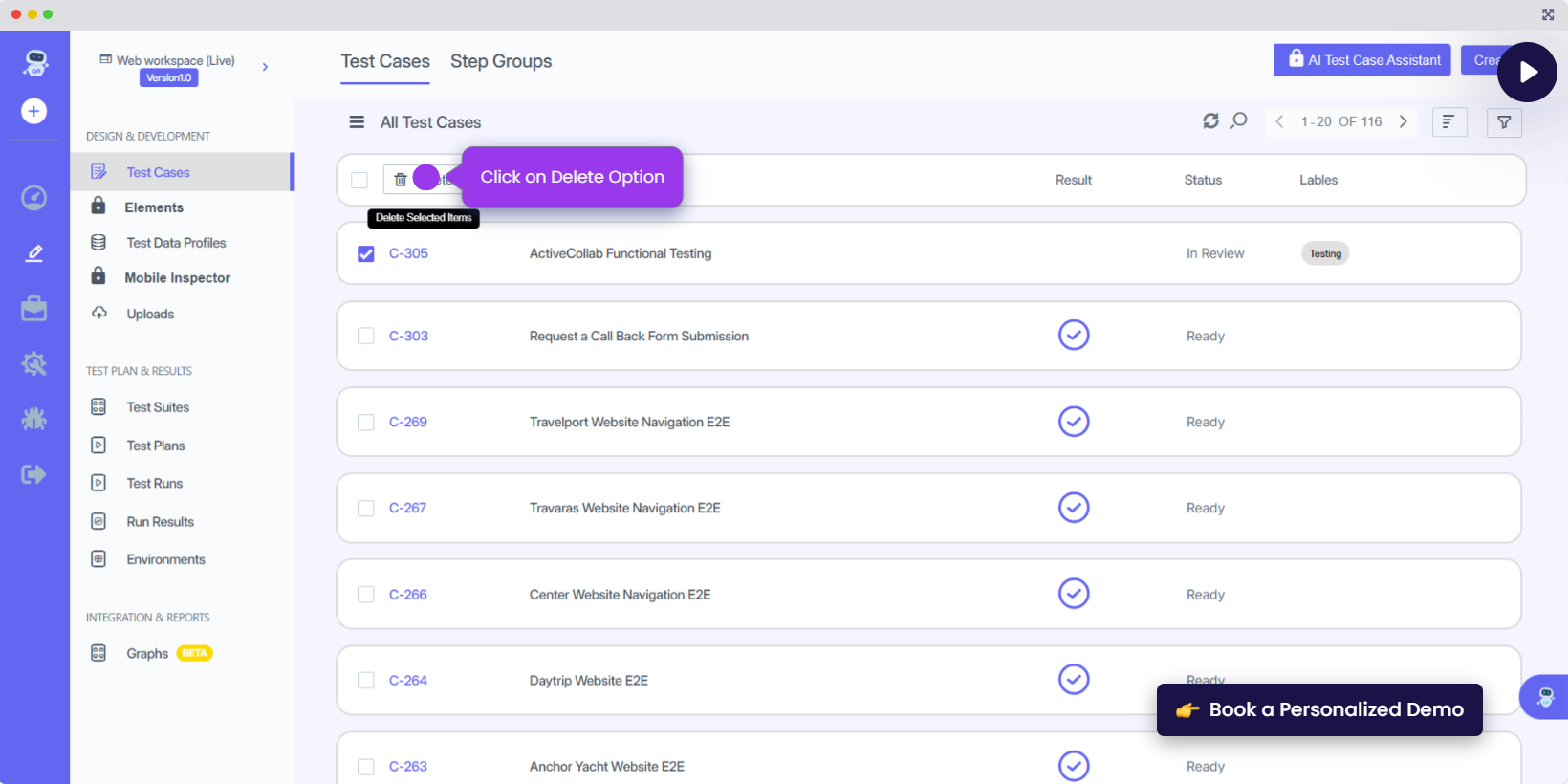Viewport: 1568px width, 784px height.
Task: Open test case link C-269
Action: point(408,423)
